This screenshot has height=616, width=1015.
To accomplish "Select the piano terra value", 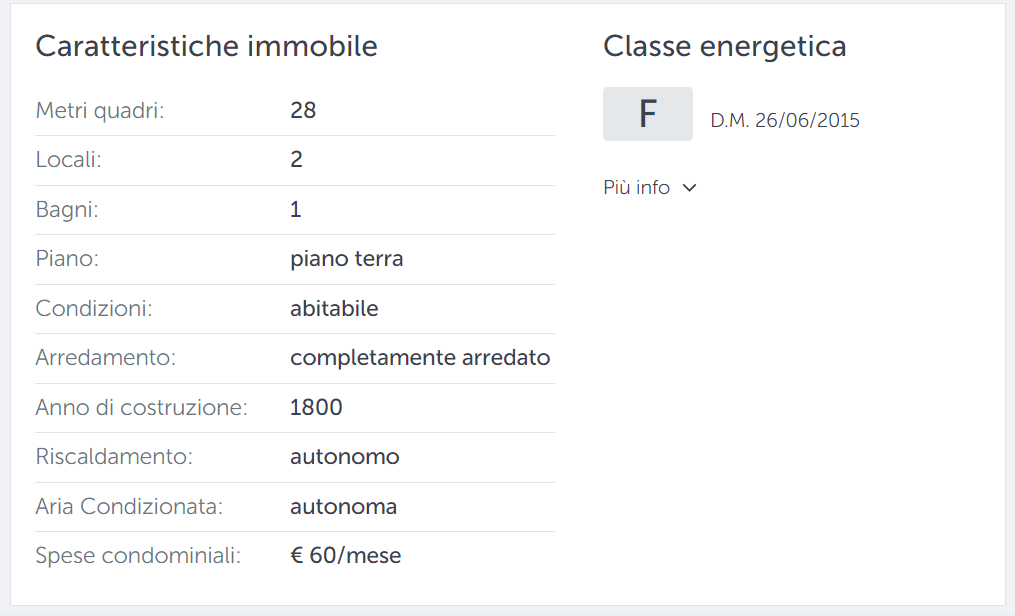I will (346, 259).
